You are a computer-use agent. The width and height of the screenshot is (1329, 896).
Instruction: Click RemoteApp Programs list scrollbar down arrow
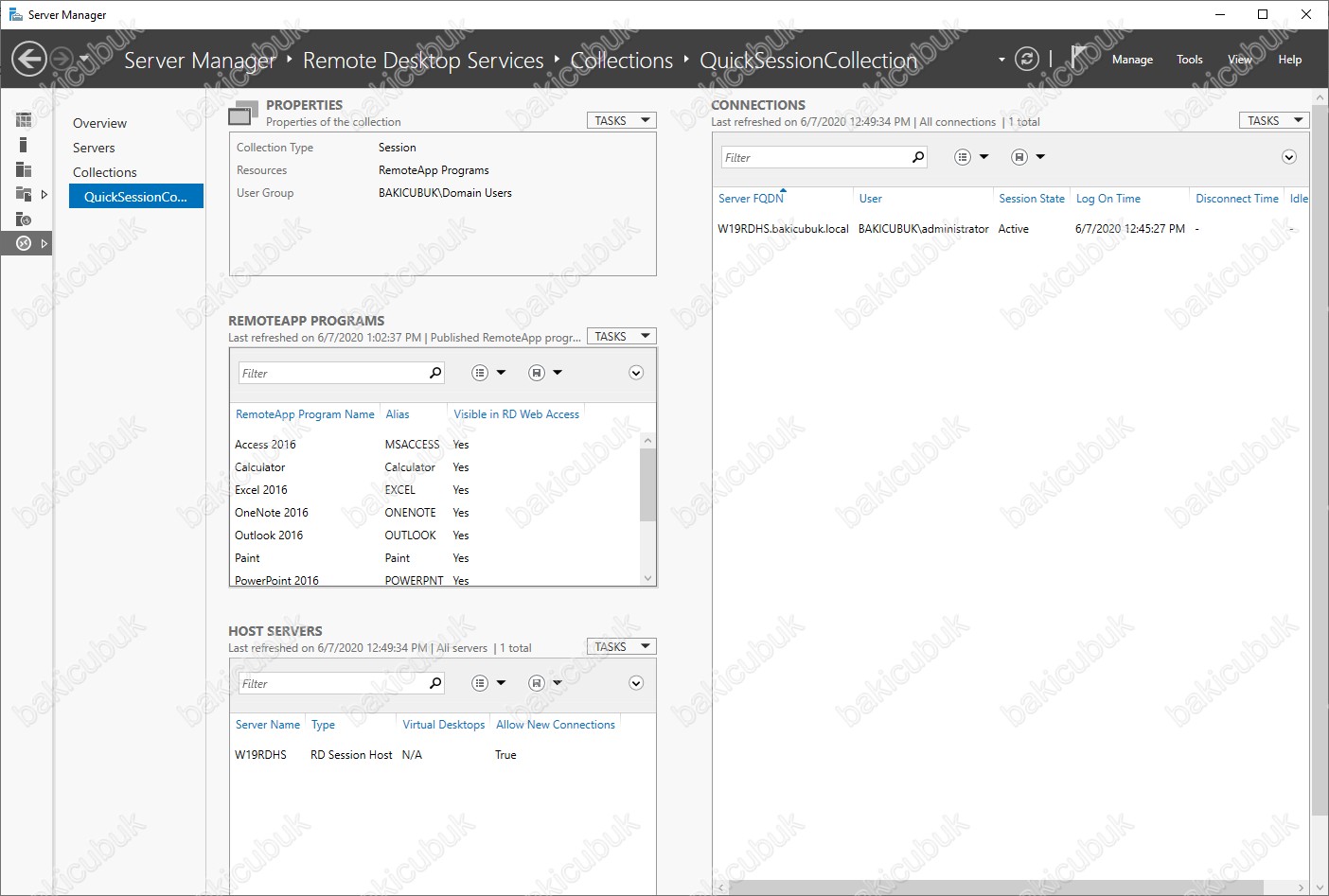point(648,578)
